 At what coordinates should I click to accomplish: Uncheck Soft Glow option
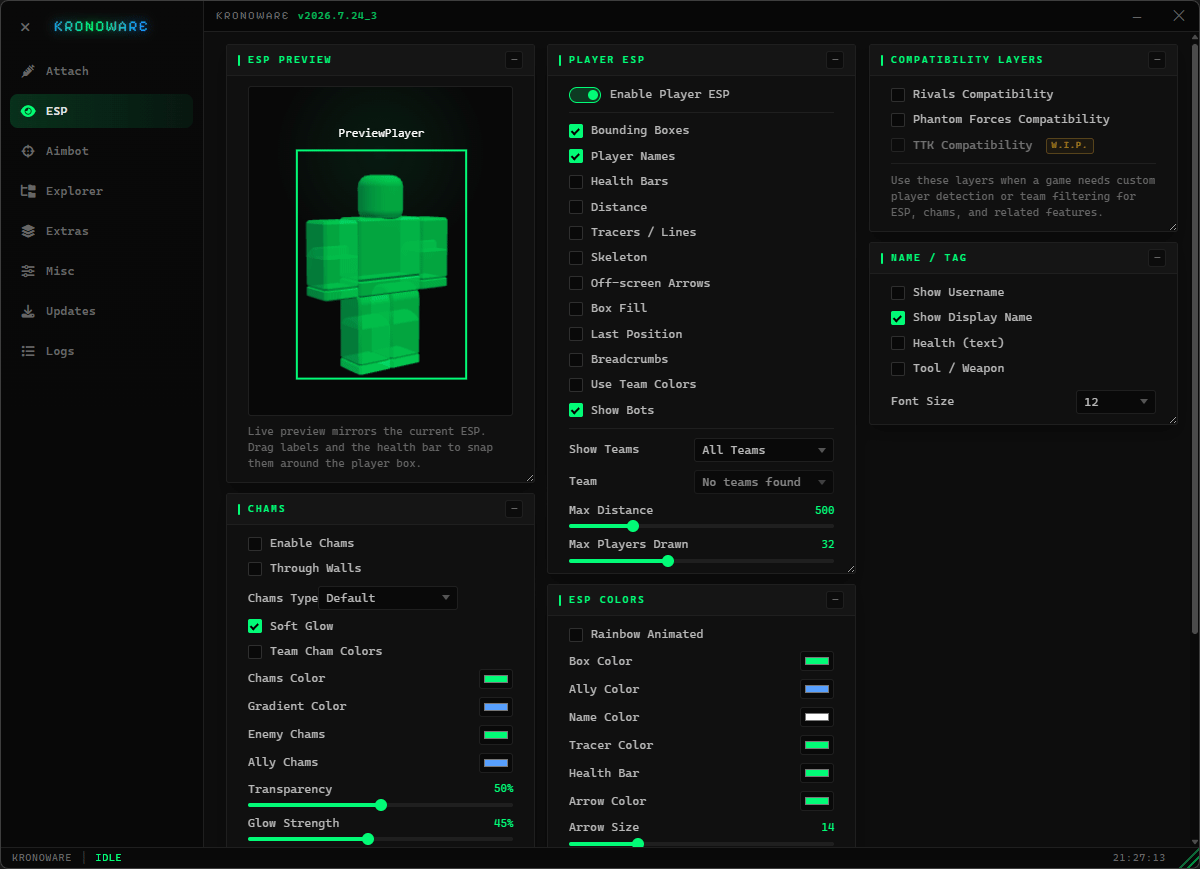255,626
